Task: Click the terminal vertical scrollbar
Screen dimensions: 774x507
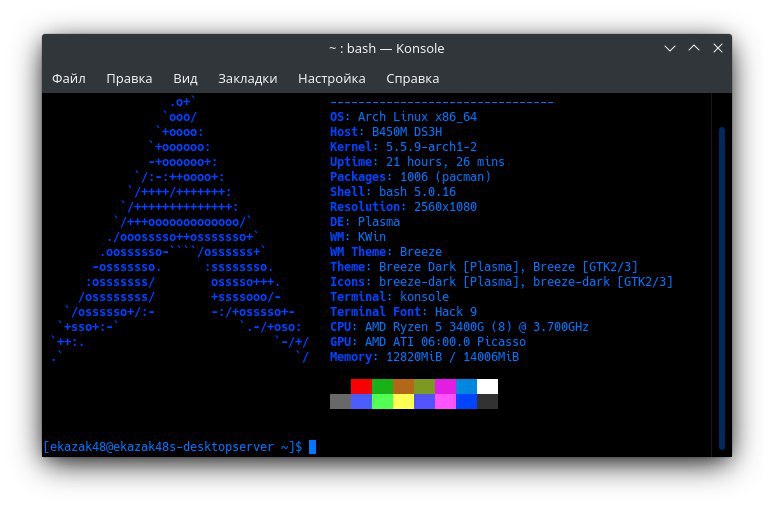Action: coord(722,288)
